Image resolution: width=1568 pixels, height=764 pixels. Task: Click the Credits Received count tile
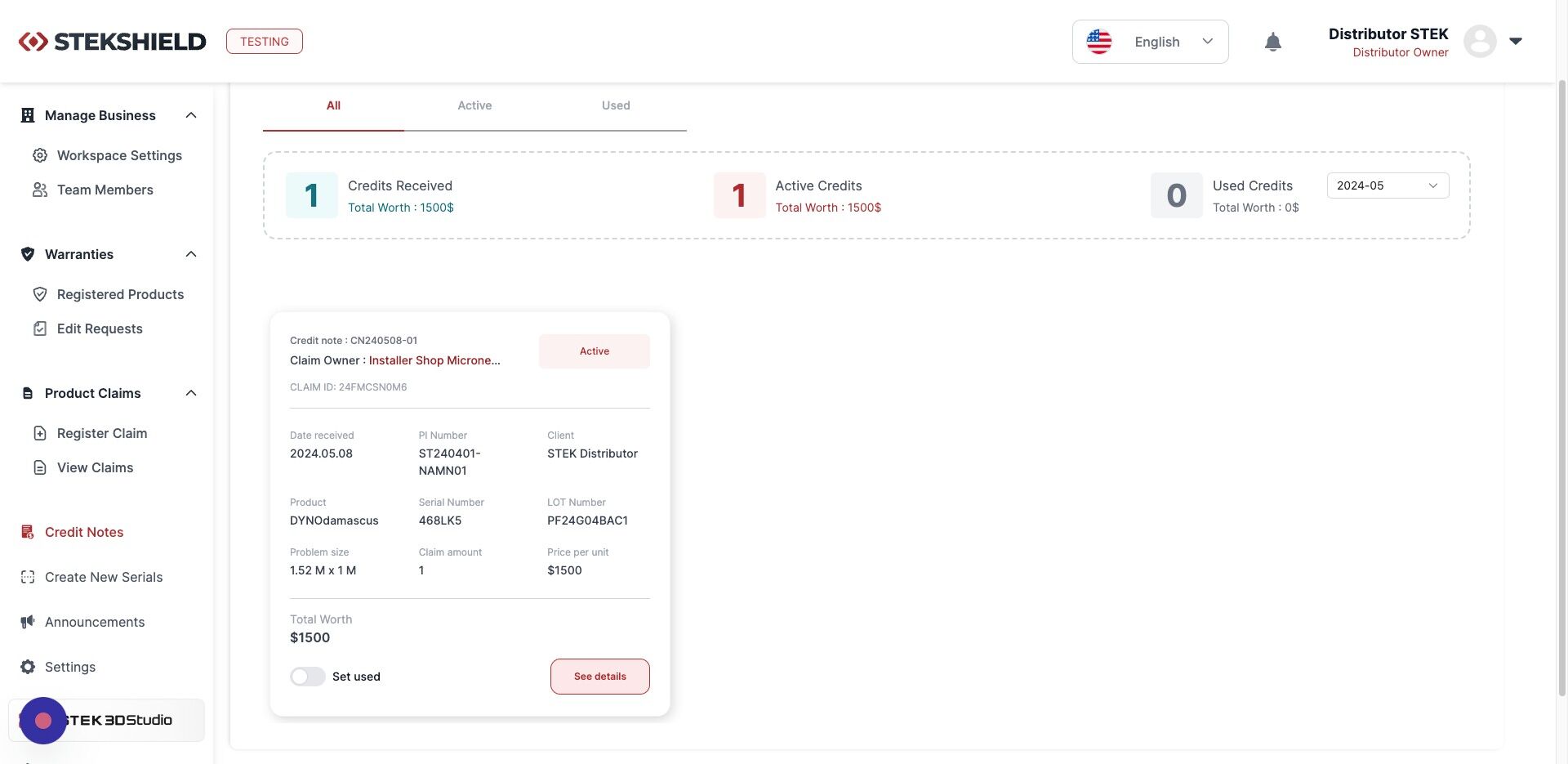coord(312,195)
